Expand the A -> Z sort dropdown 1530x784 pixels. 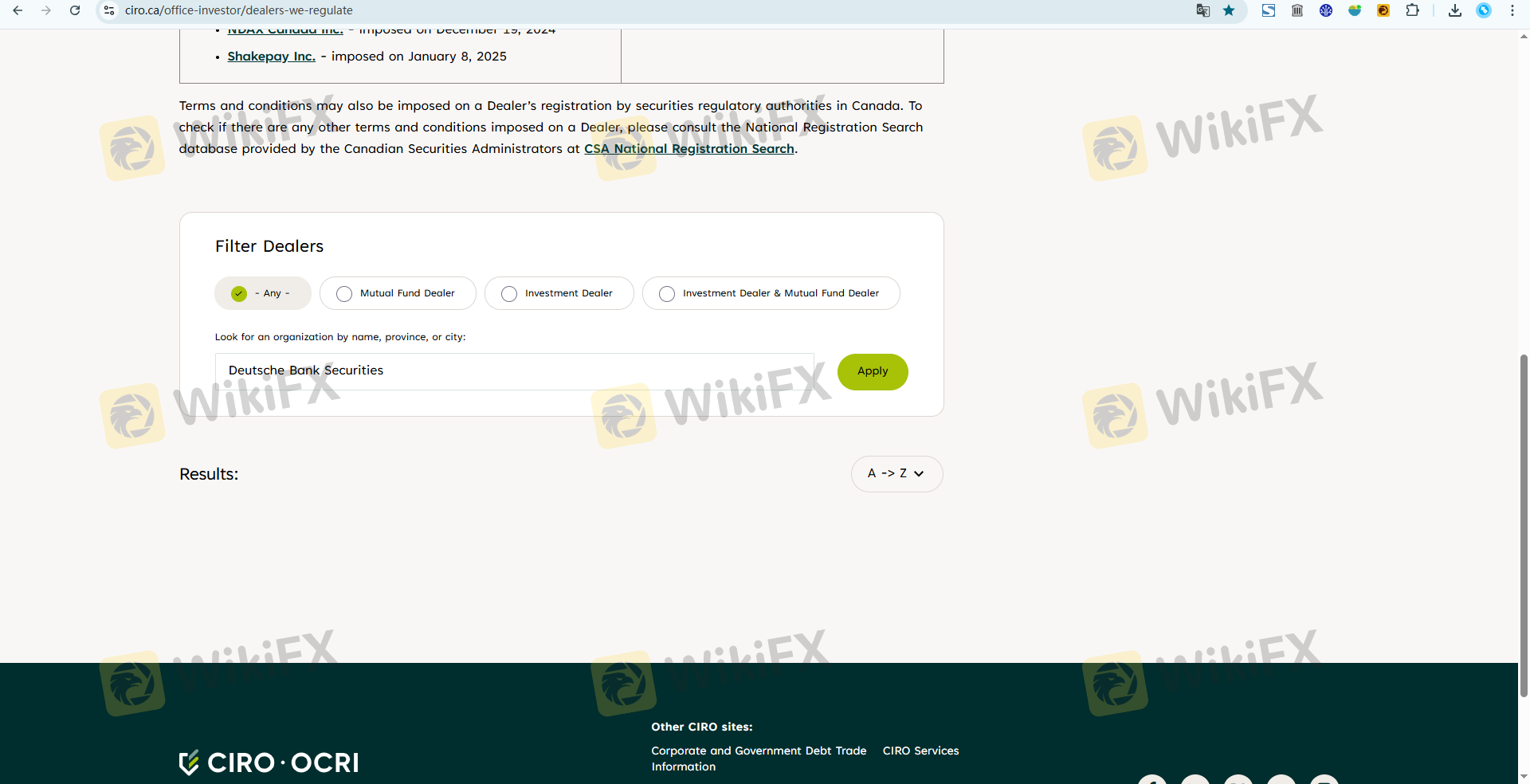[x=896, y=473]
